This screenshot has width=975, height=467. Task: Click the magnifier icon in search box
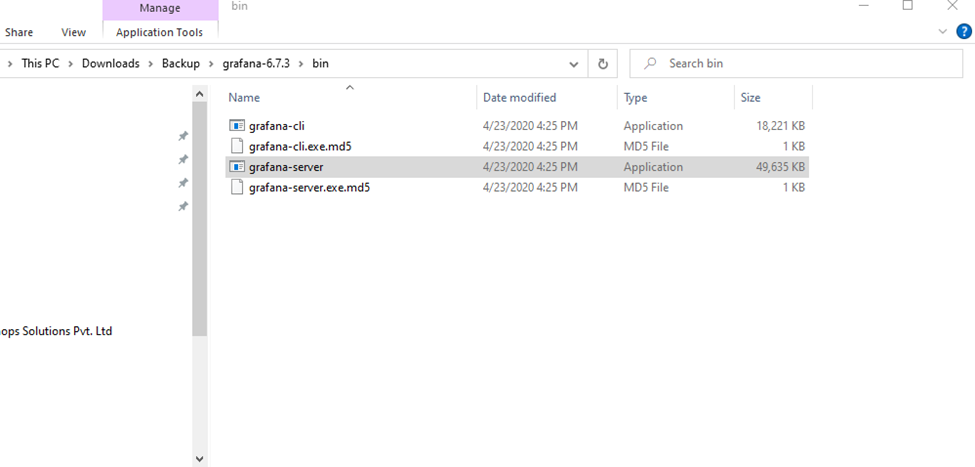coord(650,63)
